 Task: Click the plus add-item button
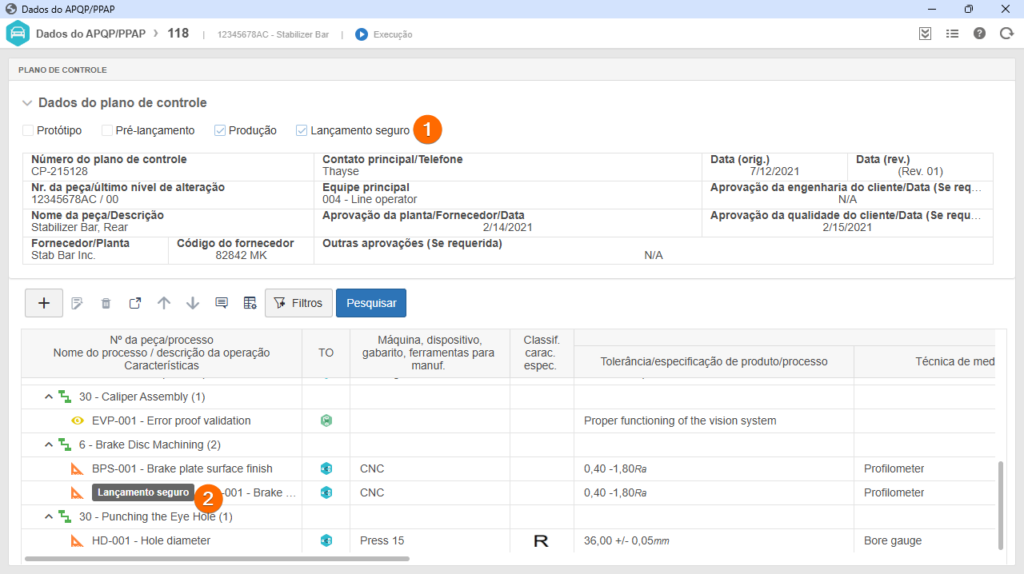point(43,303)
